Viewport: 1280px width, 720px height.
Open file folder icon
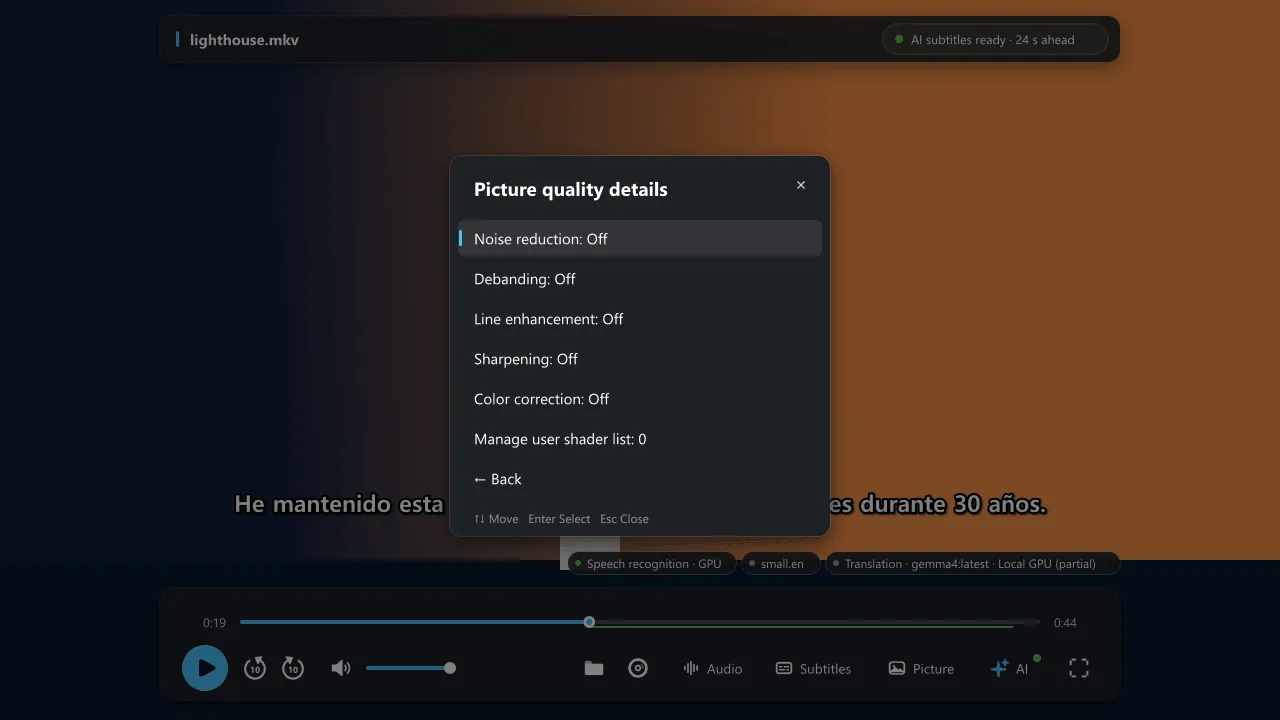[594, 668]
